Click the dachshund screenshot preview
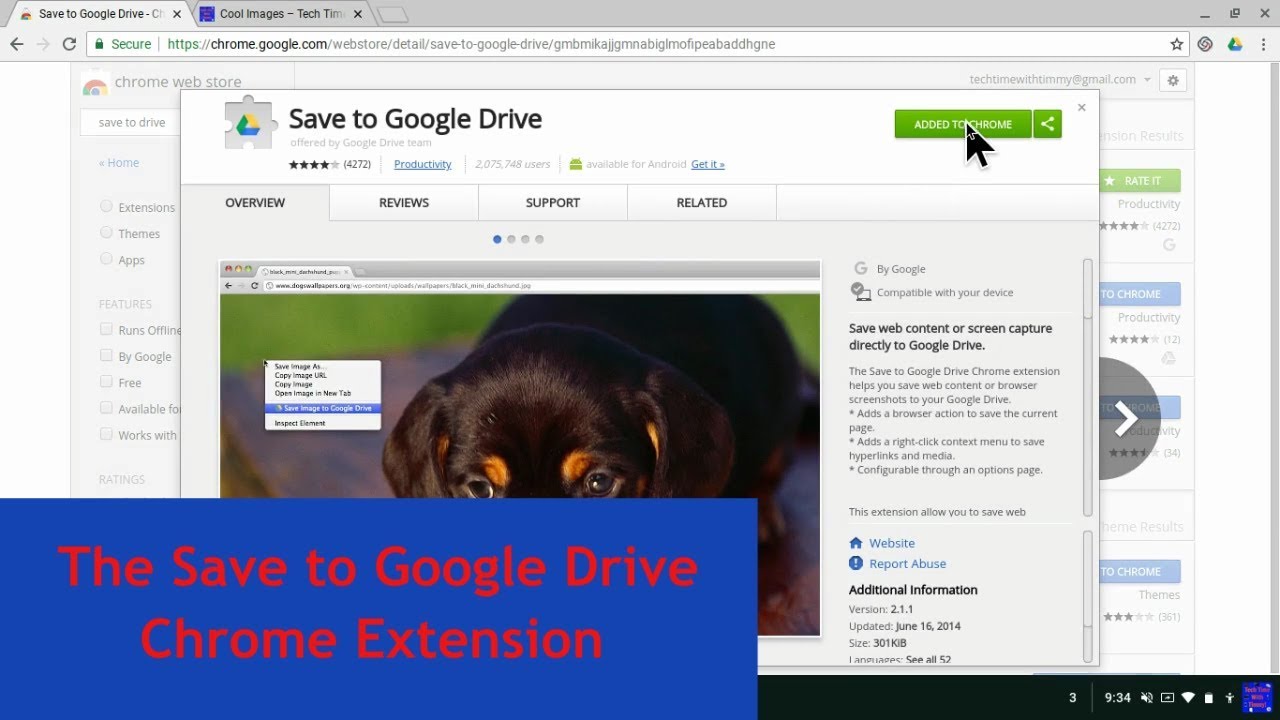Viewport: 1280px width, 720px height. coord(520,448)
